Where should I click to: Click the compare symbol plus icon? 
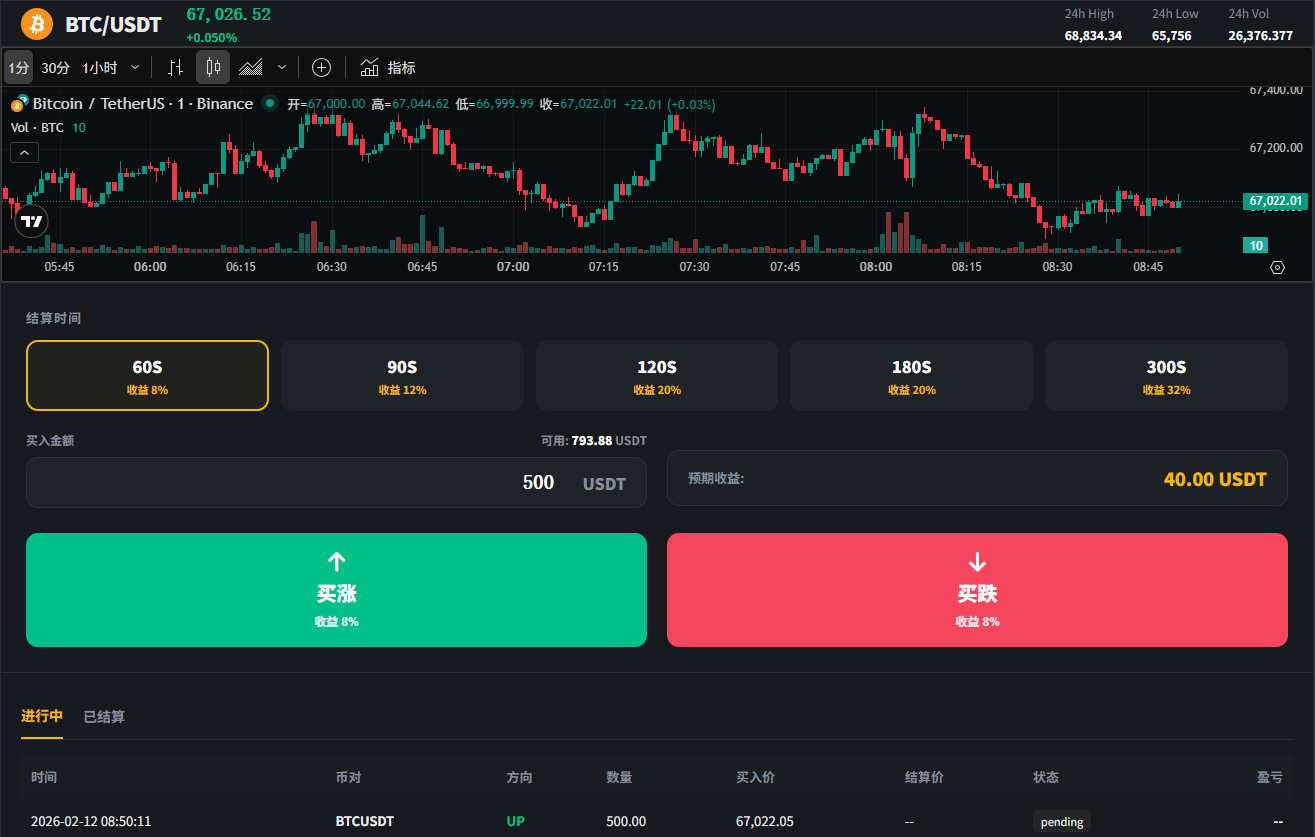pos(321,68)
